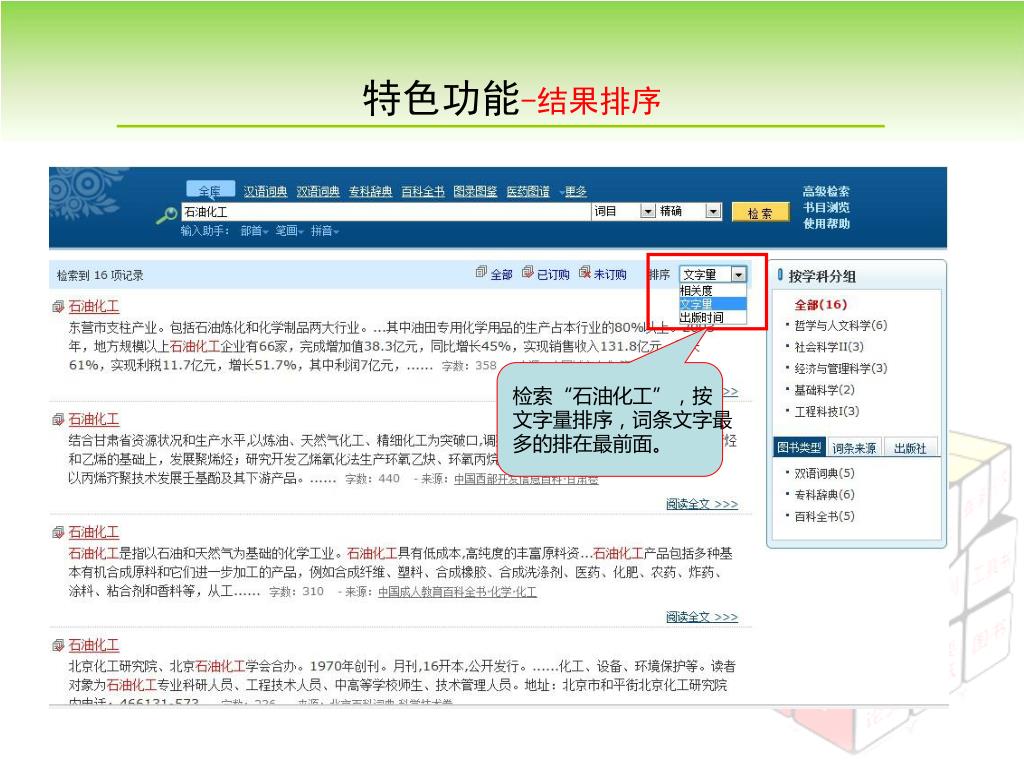Click the search input containing 石油化工
The height and width of the screenshot is (768, 1024).
click(385, 212)
